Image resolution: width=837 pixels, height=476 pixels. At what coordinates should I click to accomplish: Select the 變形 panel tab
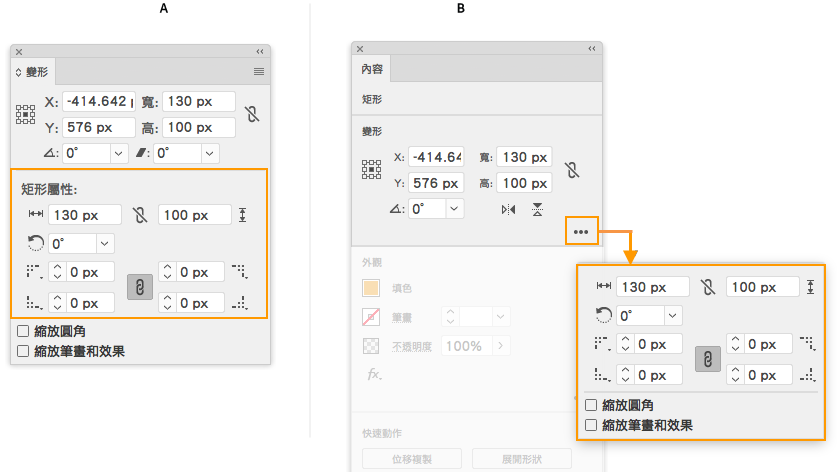[x=33, y=71]
